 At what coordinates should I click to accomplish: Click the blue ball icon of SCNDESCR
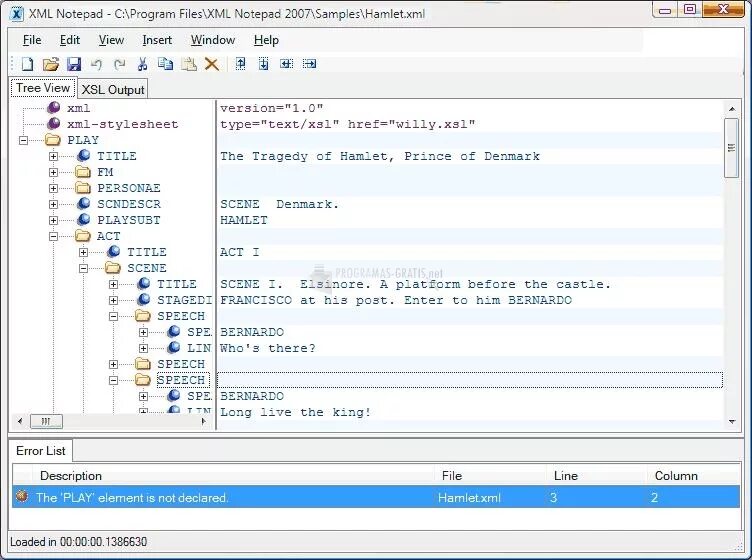click(83, 203)
